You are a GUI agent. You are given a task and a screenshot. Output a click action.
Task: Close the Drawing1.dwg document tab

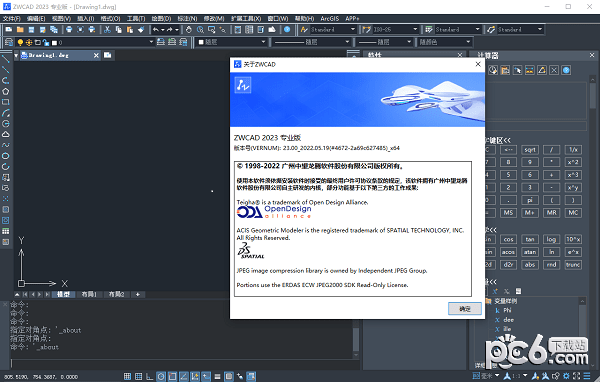coord(96,56)
